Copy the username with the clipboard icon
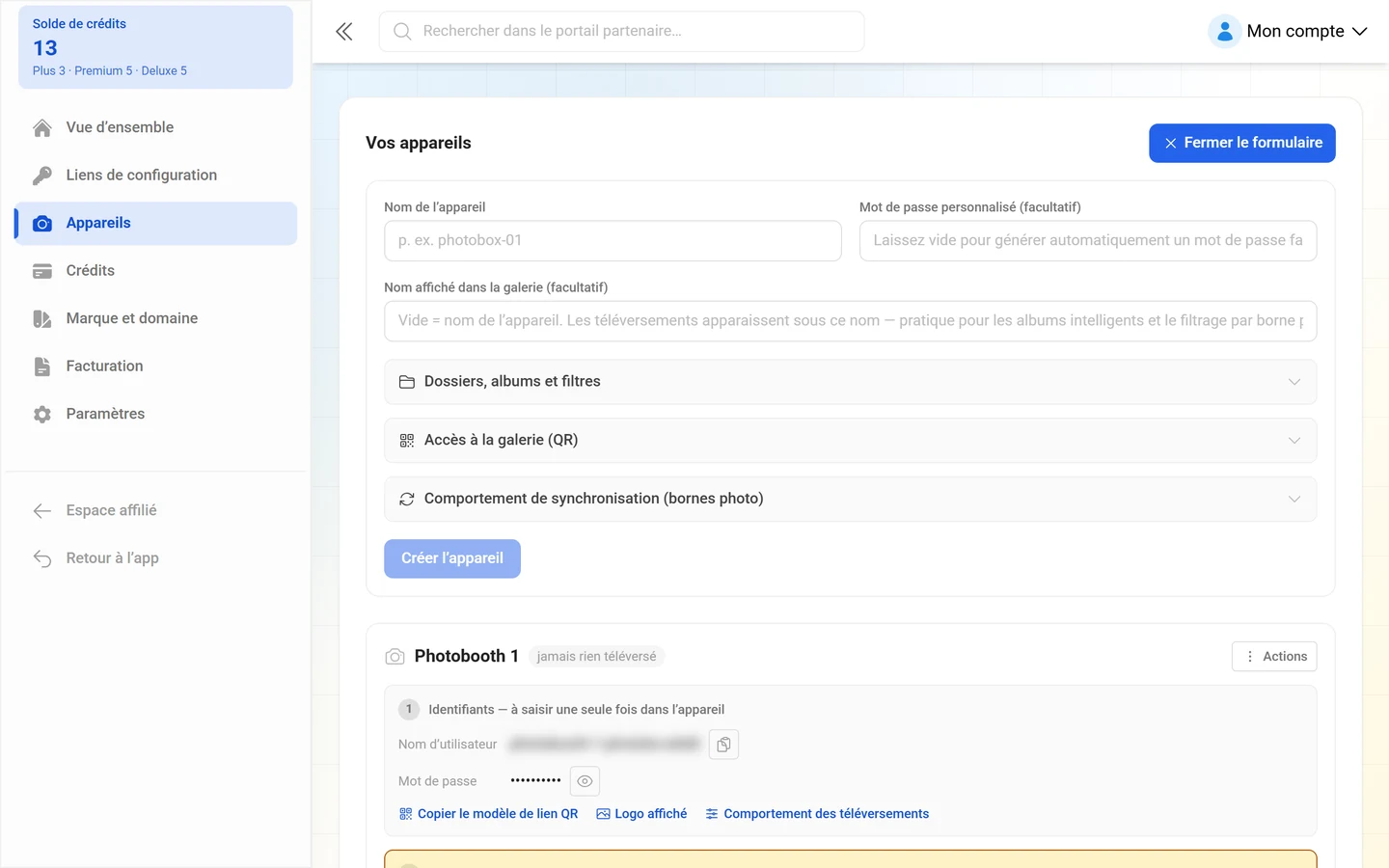 point(723,745)
